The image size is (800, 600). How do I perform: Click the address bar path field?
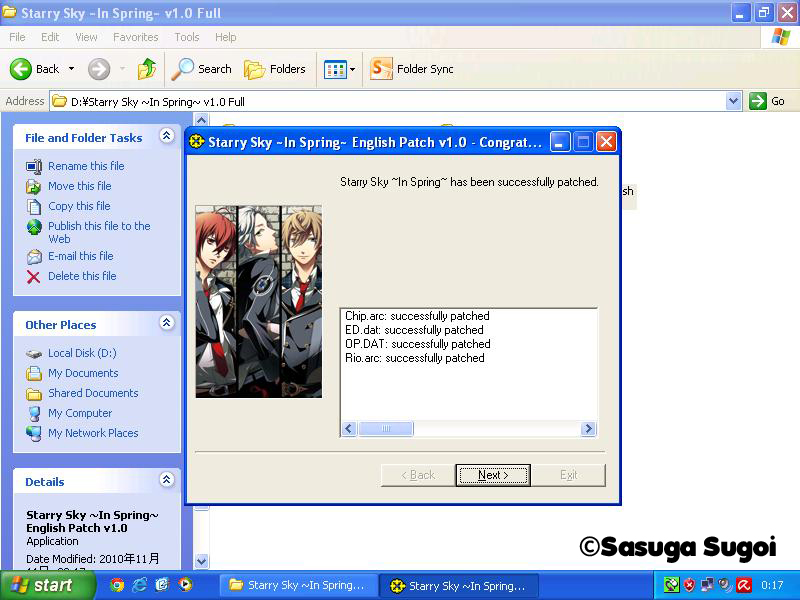(388, 102)
